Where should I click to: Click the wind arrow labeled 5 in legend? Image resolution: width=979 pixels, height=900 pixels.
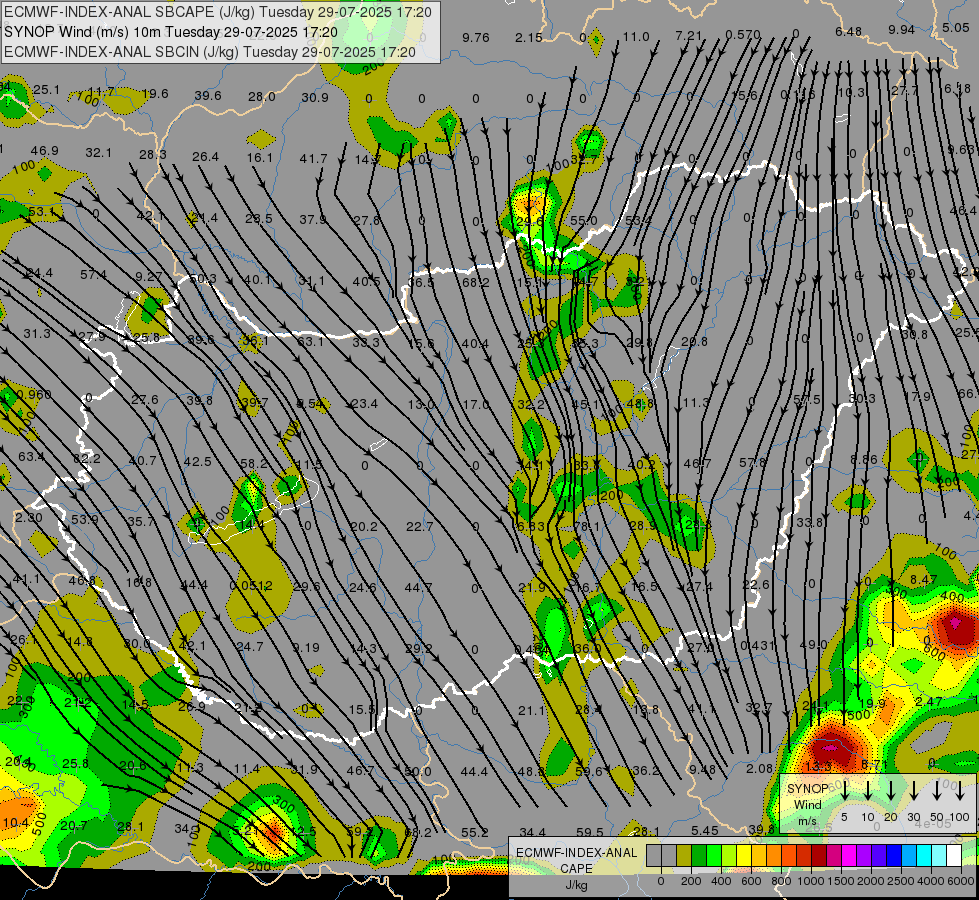coord(844,791)
